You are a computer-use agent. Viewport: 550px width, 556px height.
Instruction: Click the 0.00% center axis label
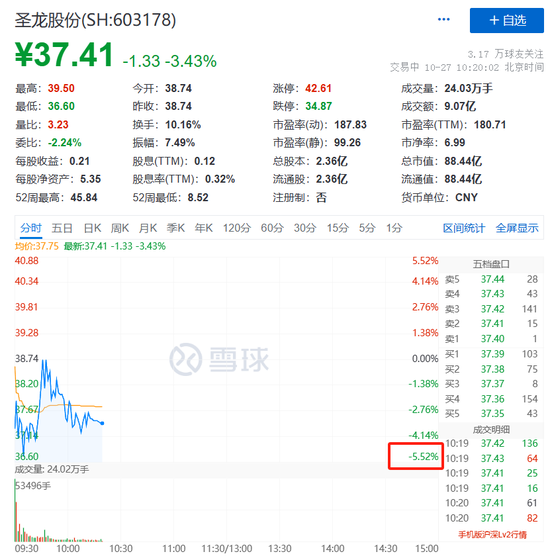(425, 358)
